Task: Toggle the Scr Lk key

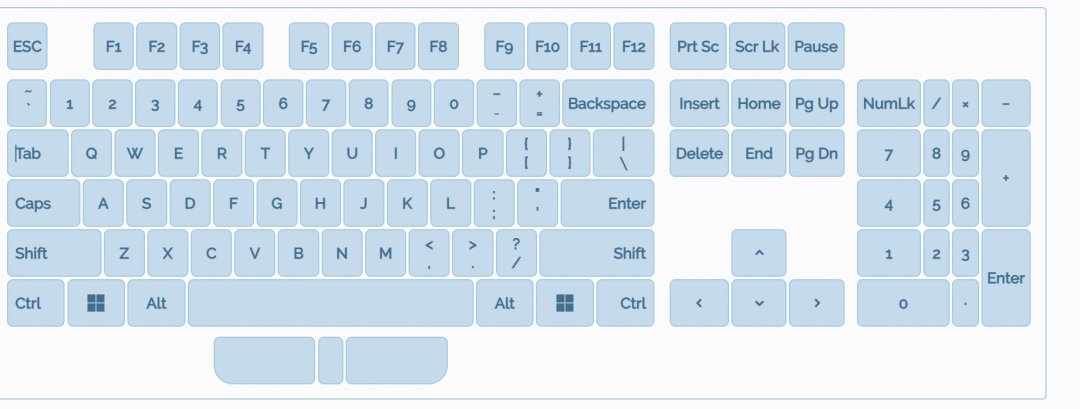Action: point(757,46)
